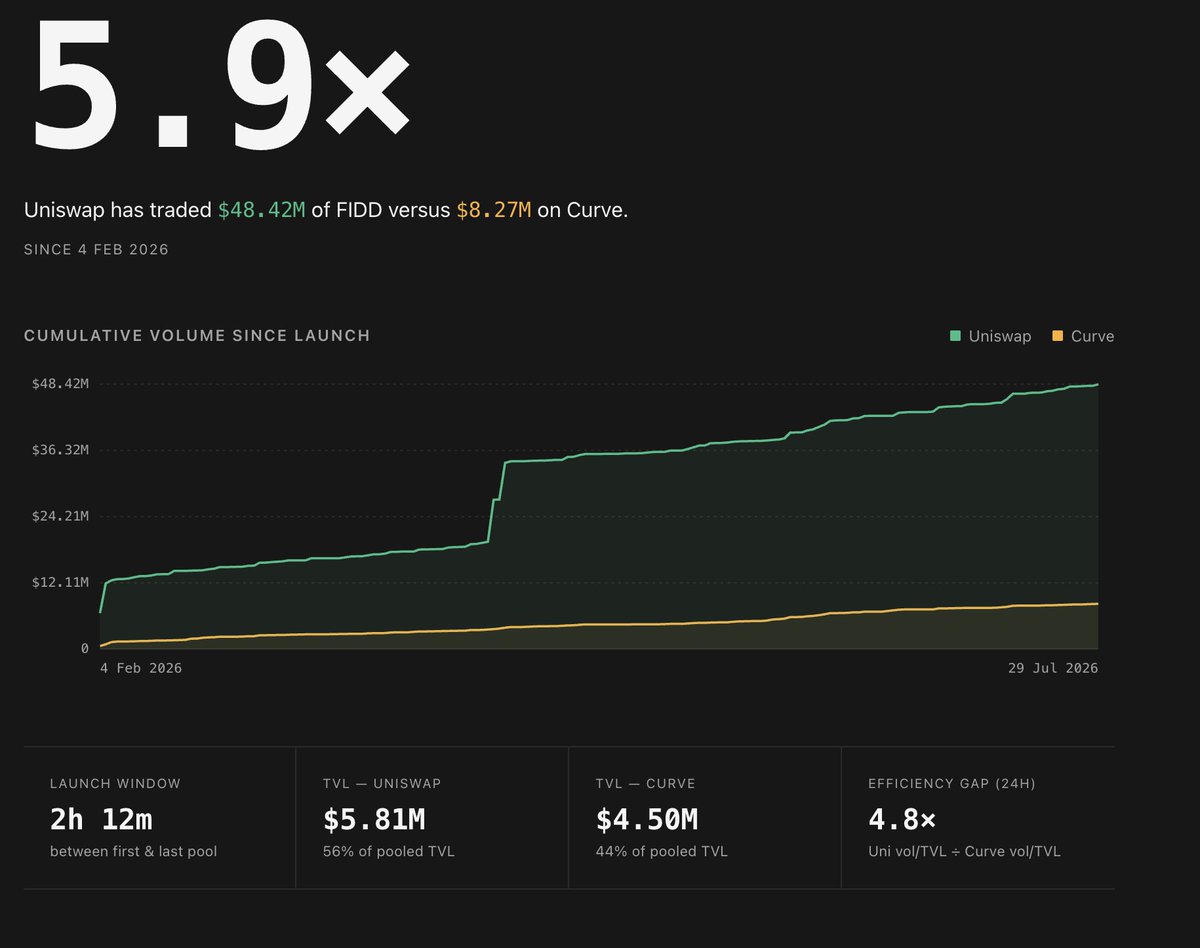Click the 'between first & last pool' caption
The width and height of the screenshot is (1200, 948).
point(133,852)
